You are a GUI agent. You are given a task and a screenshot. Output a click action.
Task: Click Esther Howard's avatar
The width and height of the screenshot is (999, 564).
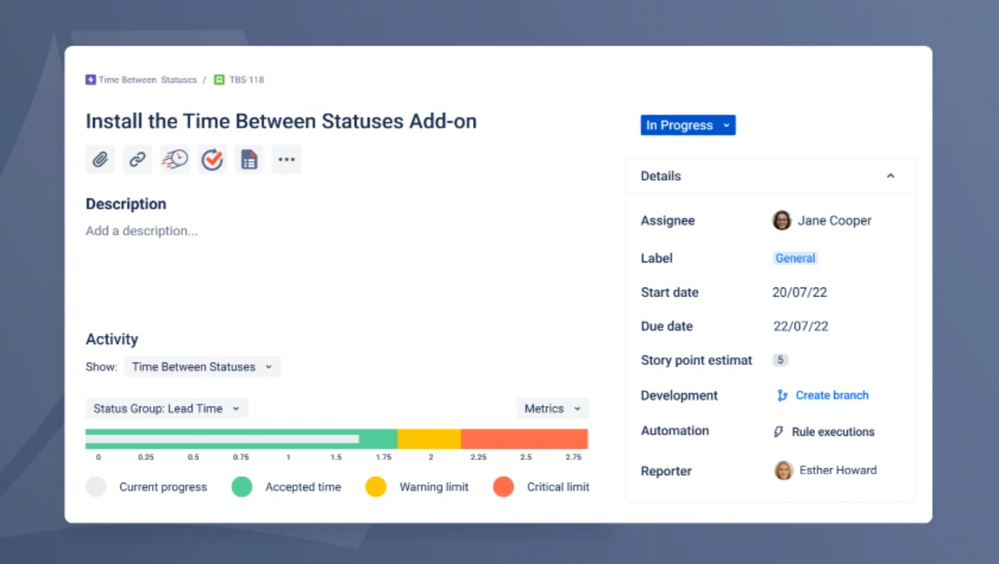[783, 470]
